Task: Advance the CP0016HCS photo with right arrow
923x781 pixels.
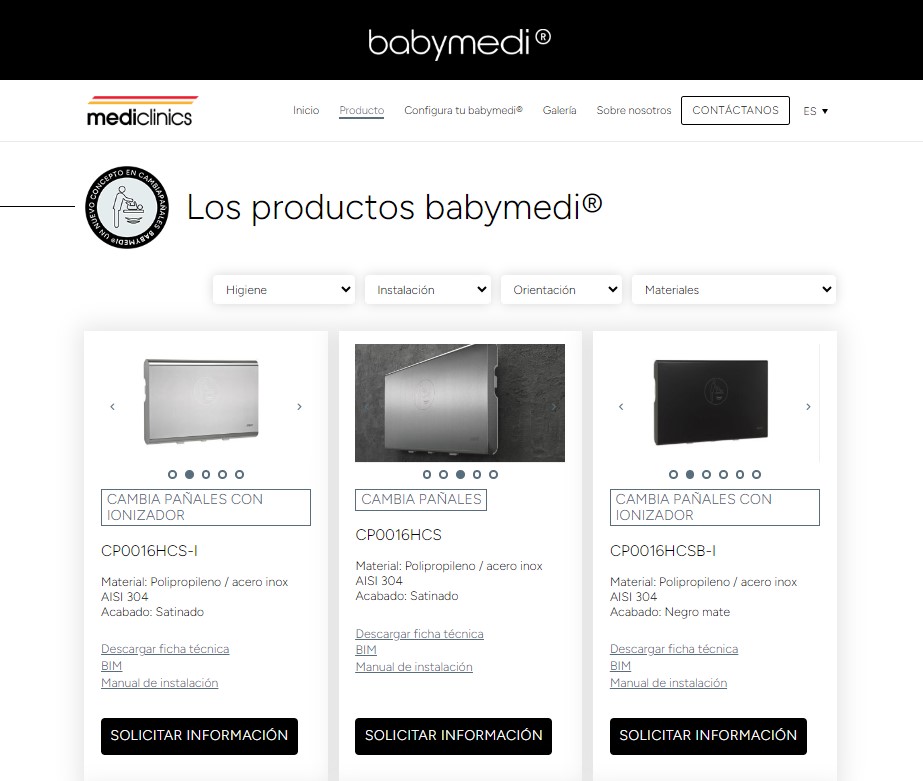Action: click(x=553, y=407)
